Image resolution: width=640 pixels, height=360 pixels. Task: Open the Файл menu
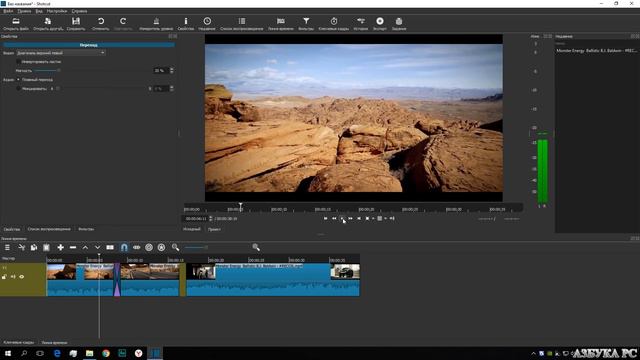[8, 11]
